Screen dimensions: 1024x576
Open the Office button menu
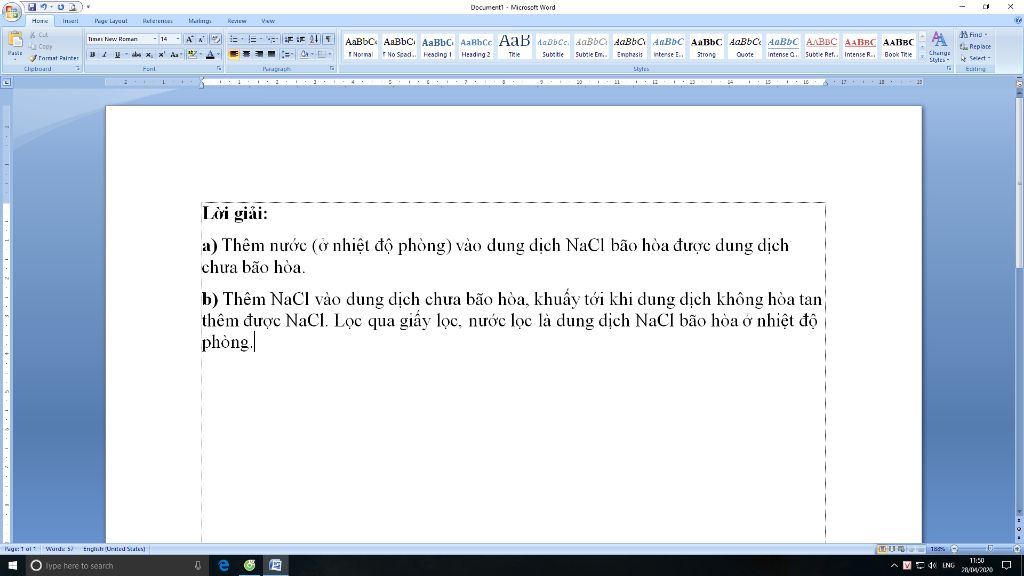(12, 11)
